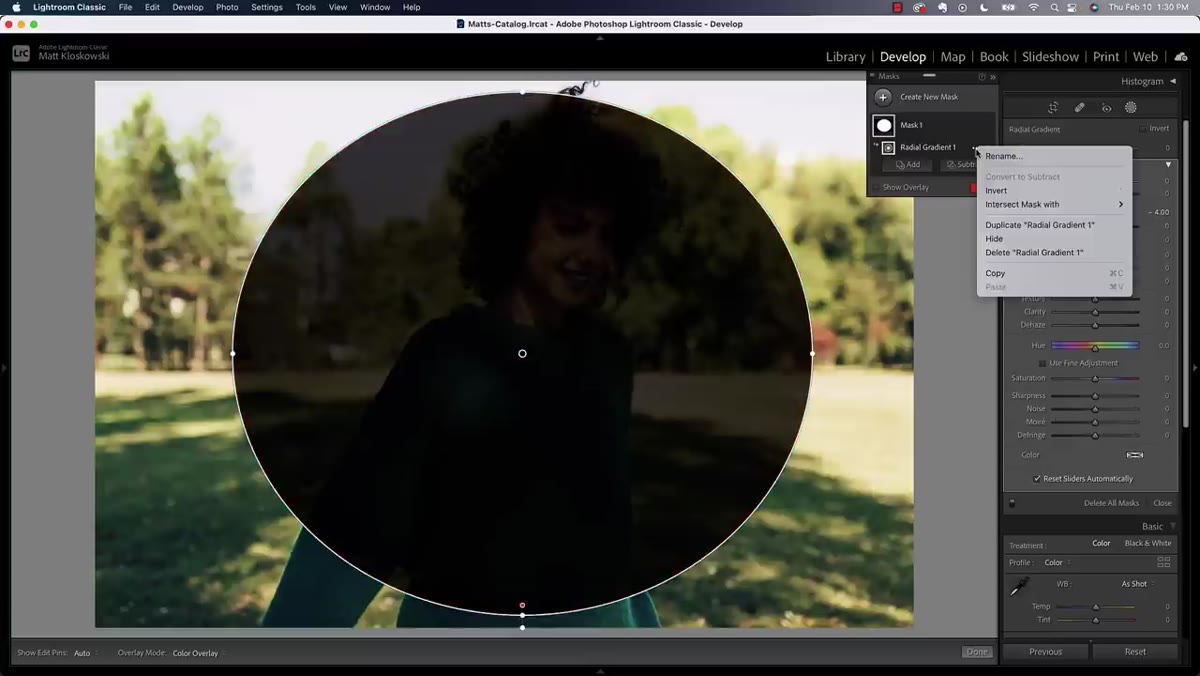1200x676 pixels.
Task: Collapse the Histogram panel triangle
Action: point(1172,81)
